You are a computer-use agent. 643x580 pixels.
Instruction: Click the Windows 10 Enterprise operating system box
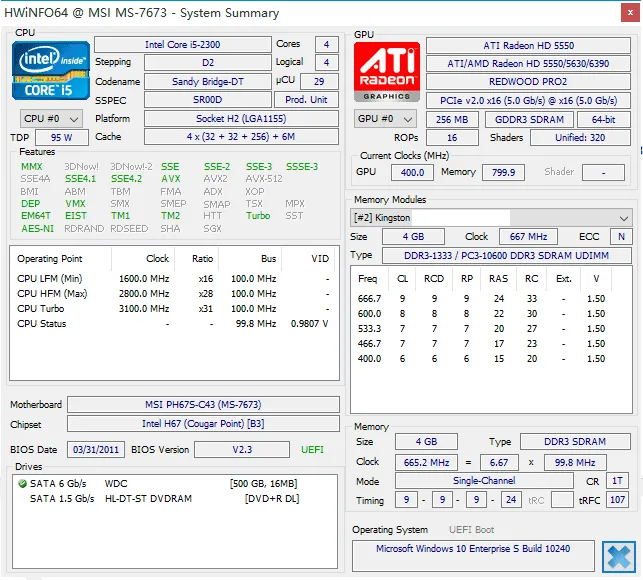click(x=474, y=549)
